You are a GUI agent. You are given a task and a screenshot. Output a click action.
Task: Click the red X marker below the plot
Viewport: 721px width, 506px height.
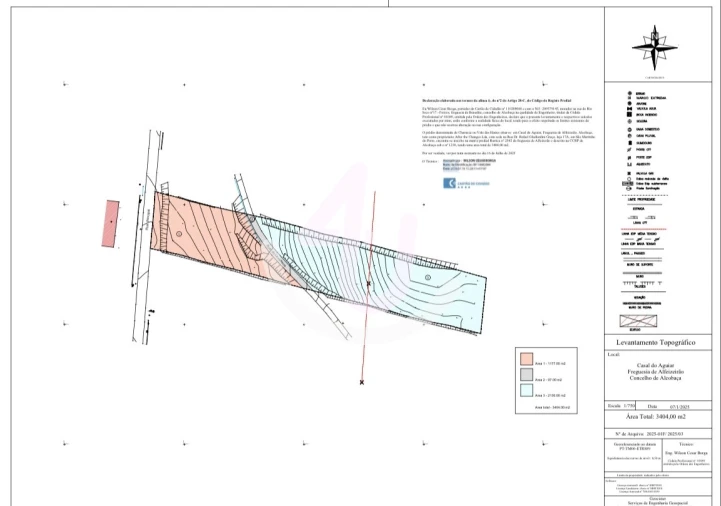pos(362,382)
